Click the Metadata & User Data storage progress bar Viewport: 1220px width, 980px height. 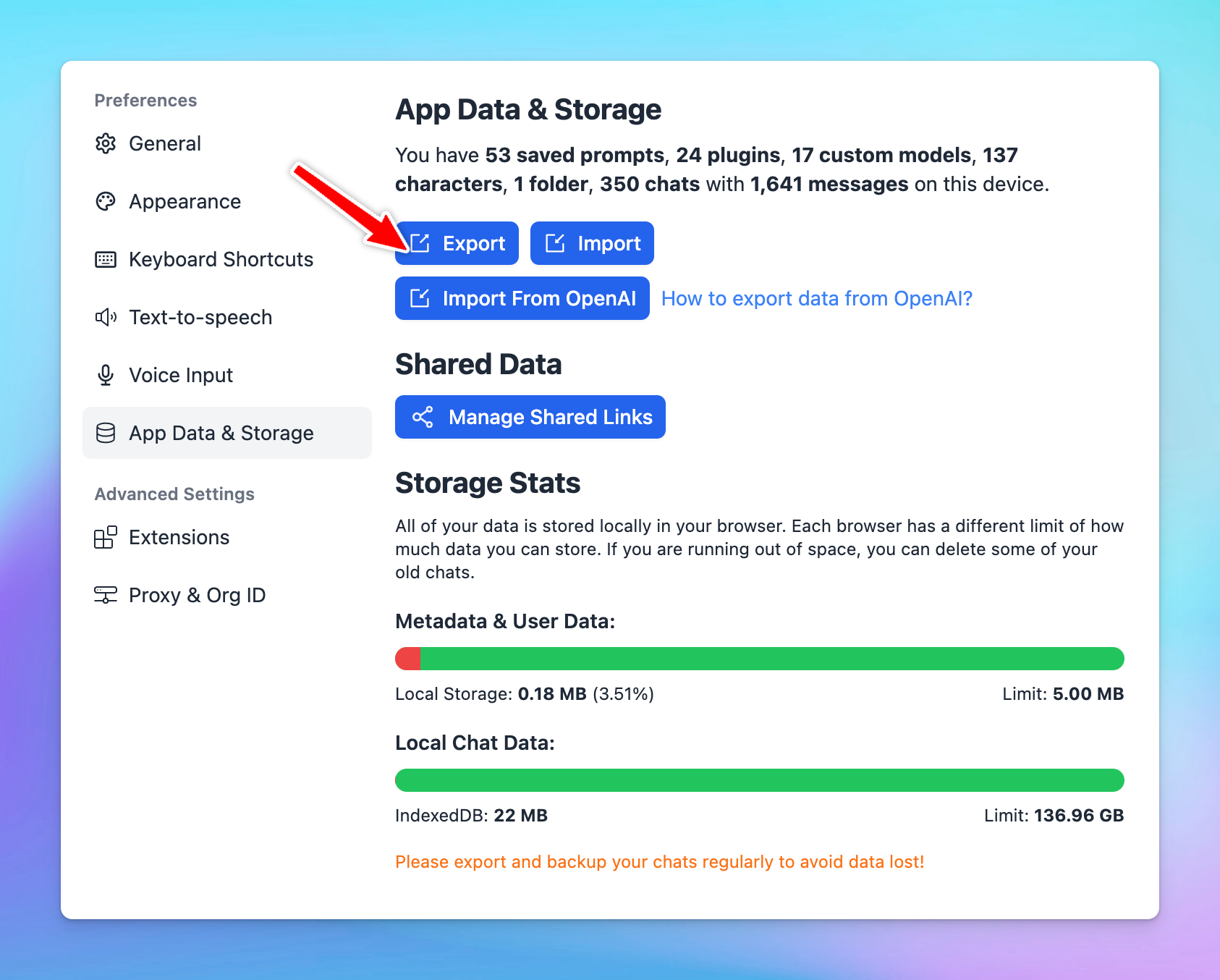[x=758, y=659]
